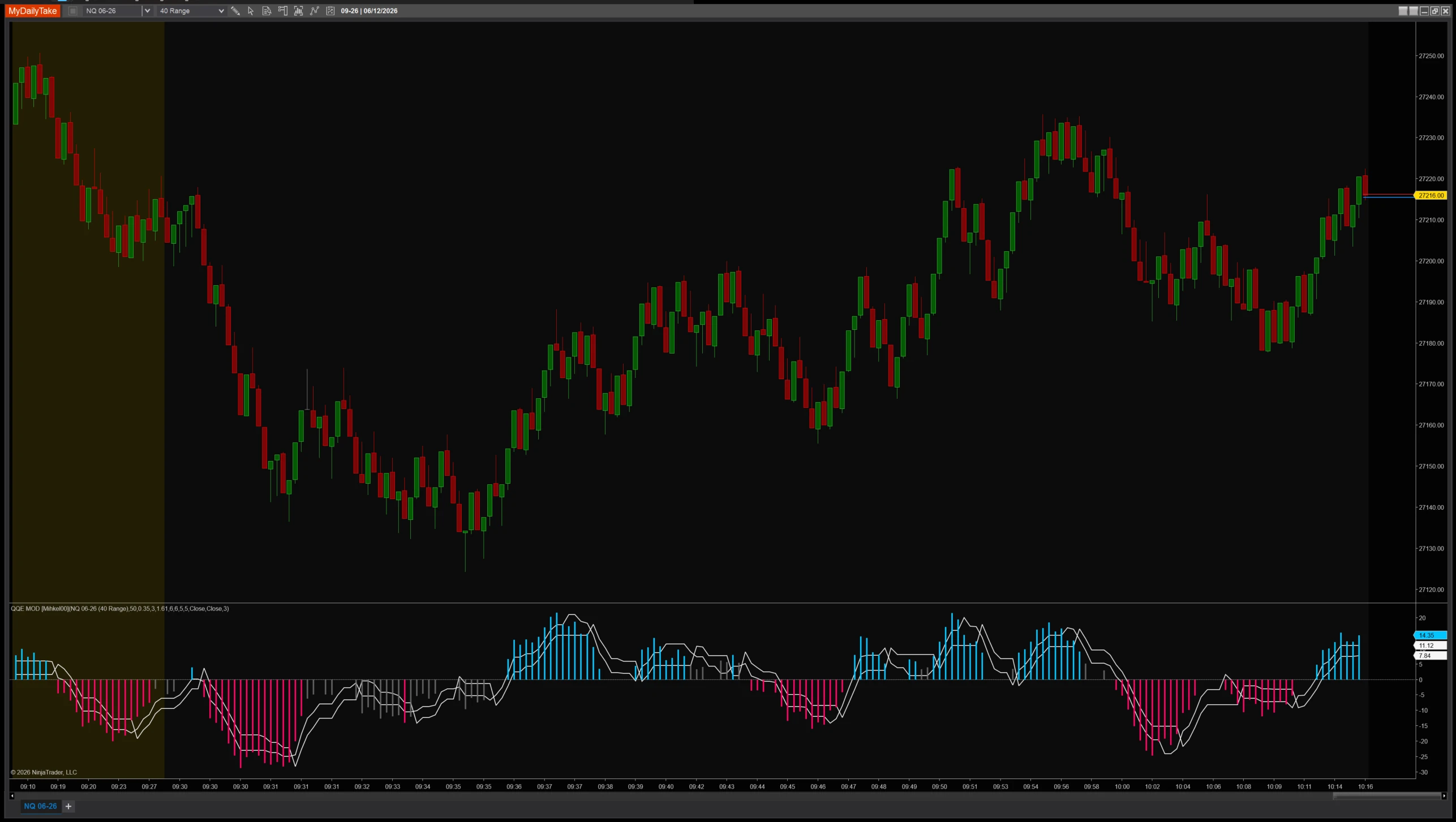
Task: Click the 27120.00 price axis label
Action: (x=1431, y=589)
